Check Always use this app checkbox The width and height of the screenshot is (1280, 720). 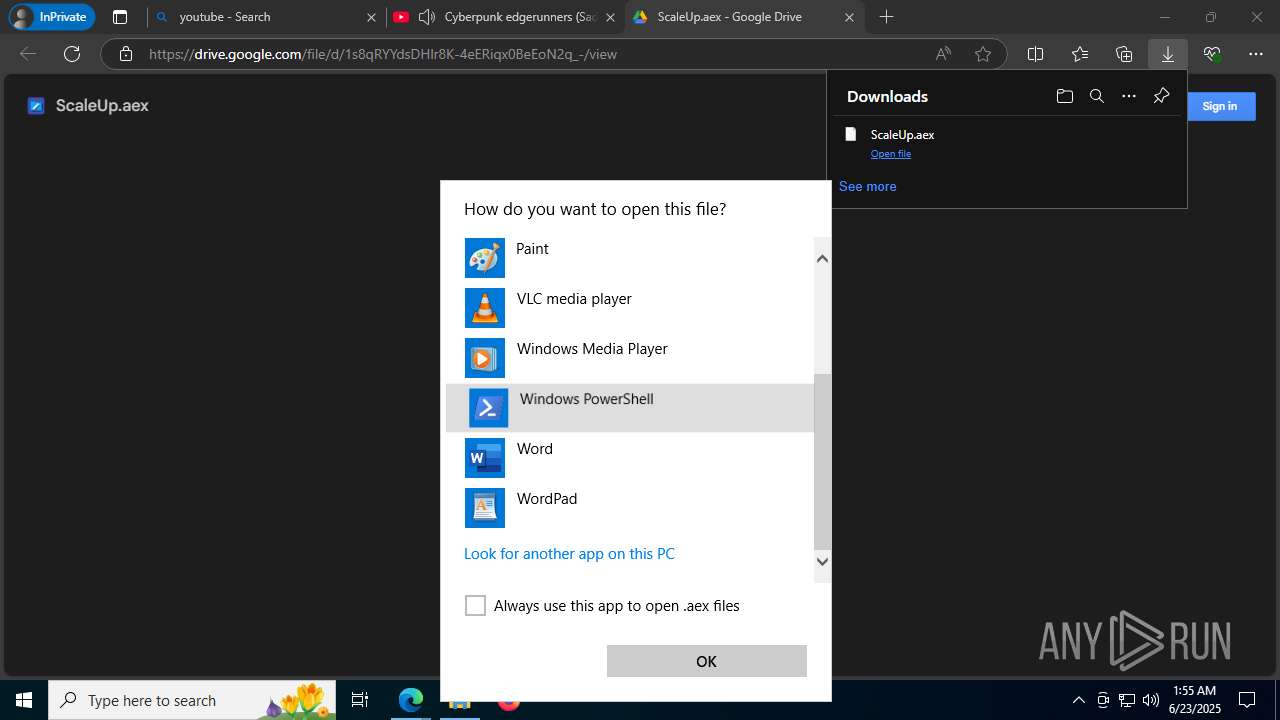tap(475, 605)
